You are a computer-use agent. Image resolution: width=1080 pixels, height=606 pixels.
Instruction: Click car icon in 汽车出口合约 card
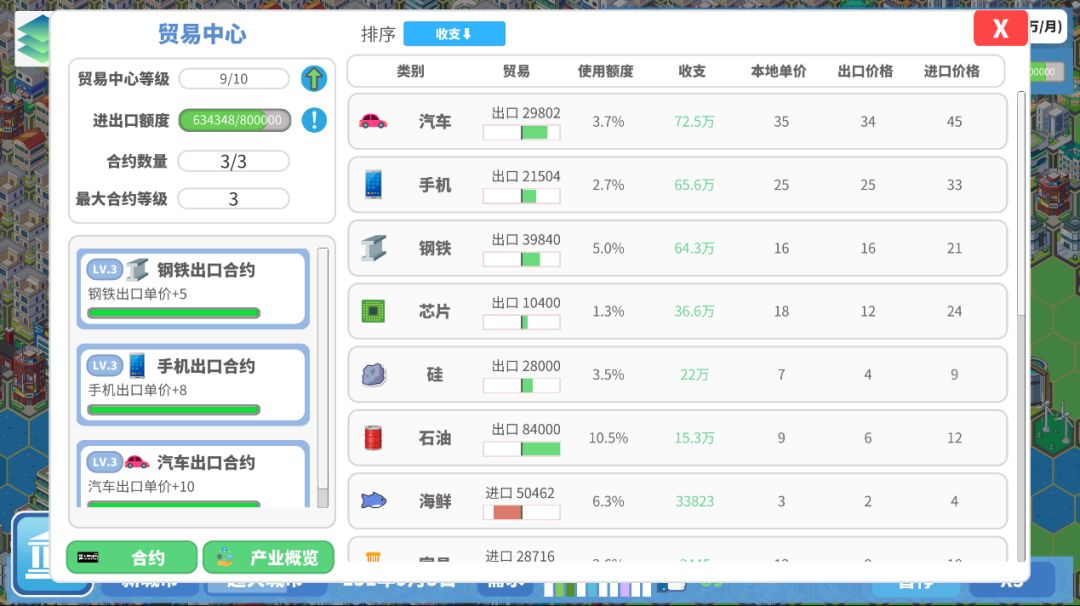pos(137,461)
